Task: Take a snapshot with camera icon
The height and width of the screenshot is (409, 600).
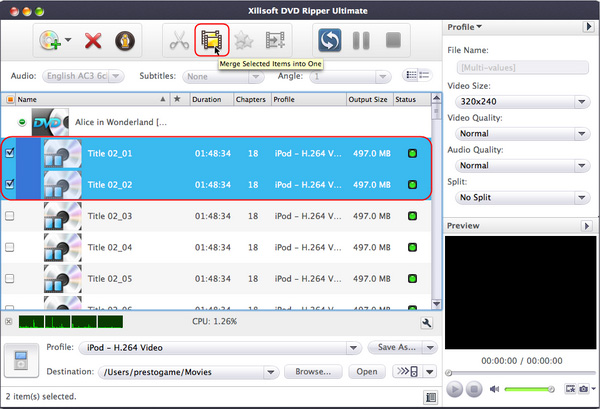Action: 584,389
